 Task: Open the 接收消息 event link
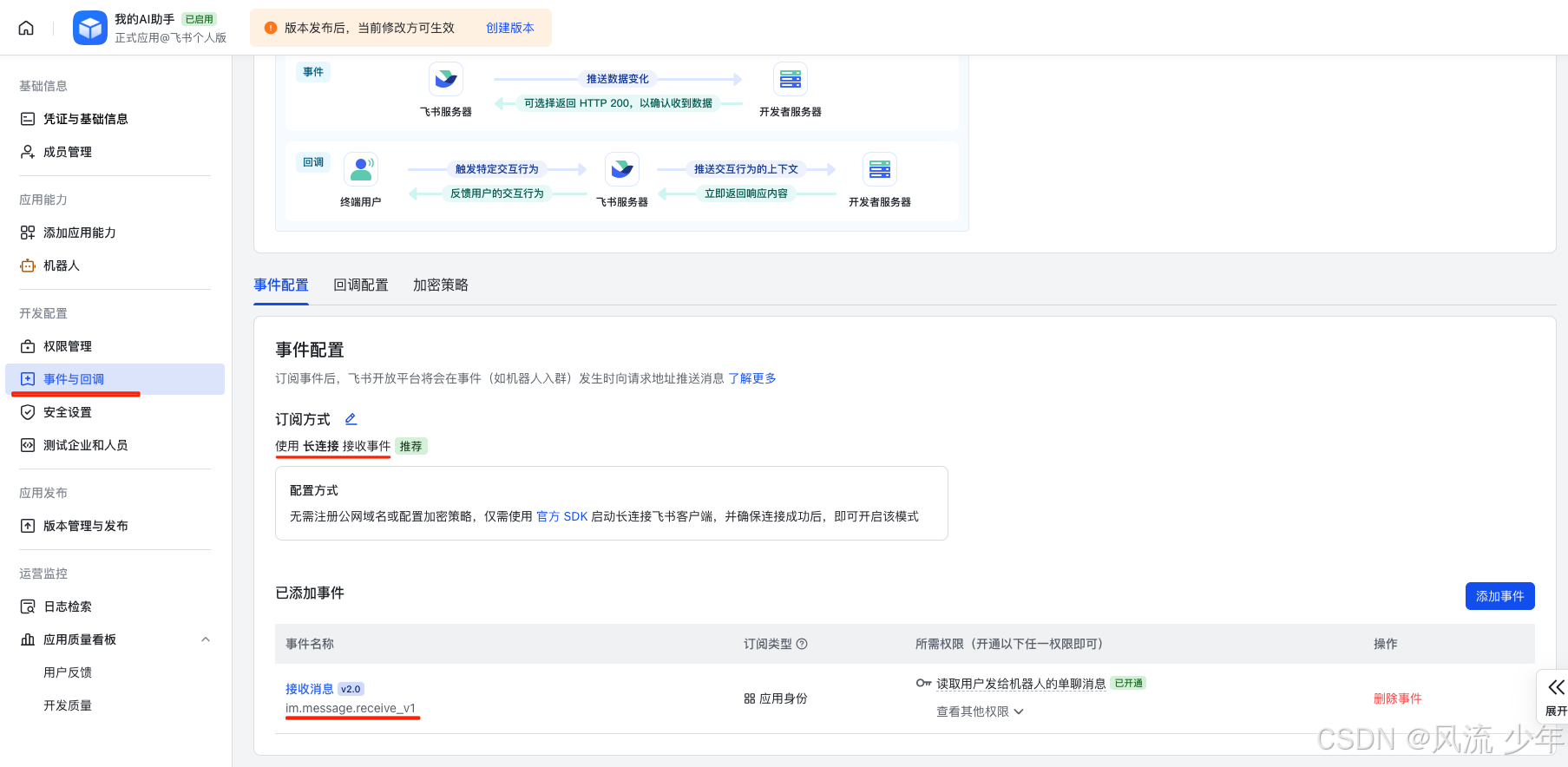point(310,689)
